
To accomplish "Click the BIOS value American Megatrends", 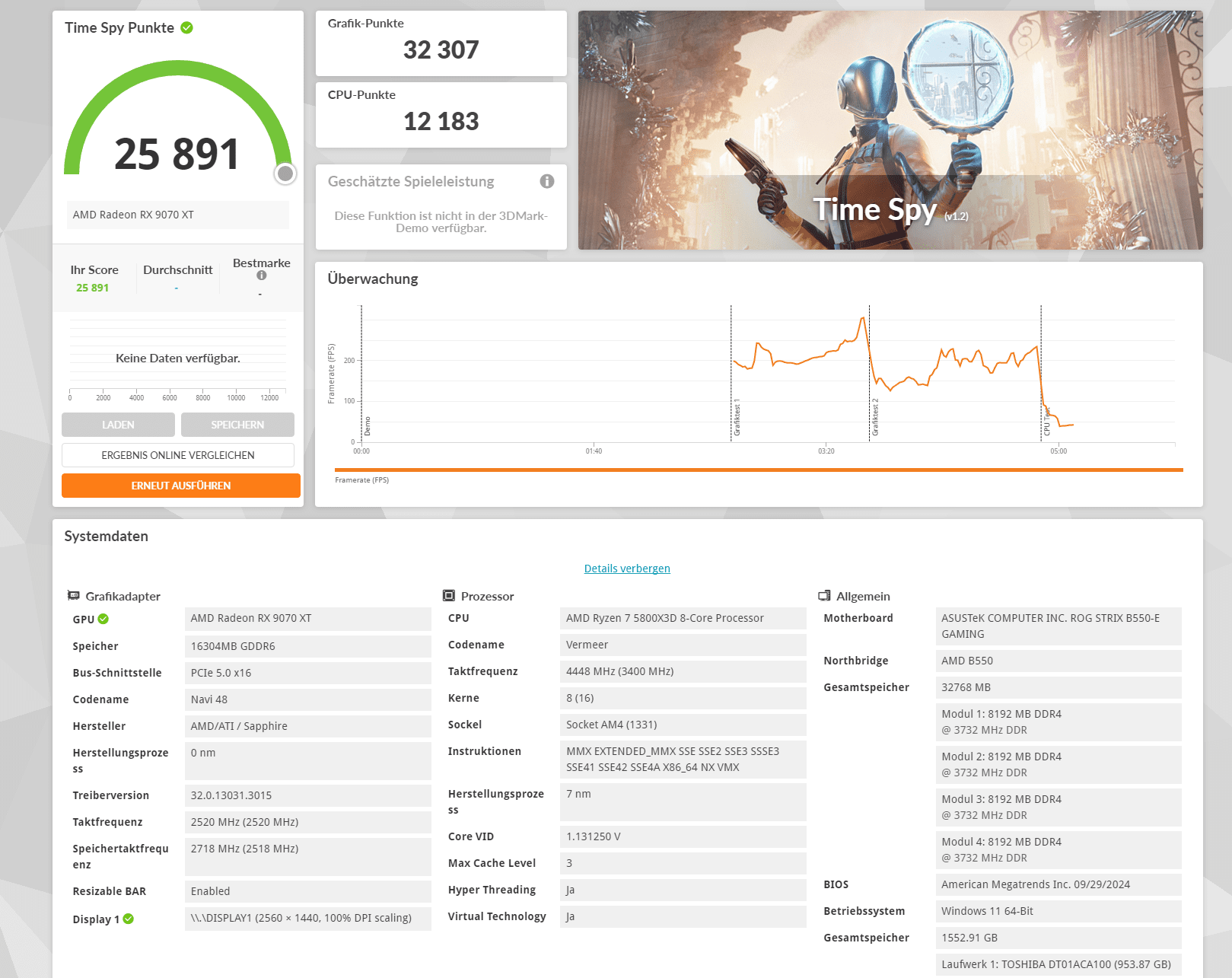I will (x=1059, y=884).
